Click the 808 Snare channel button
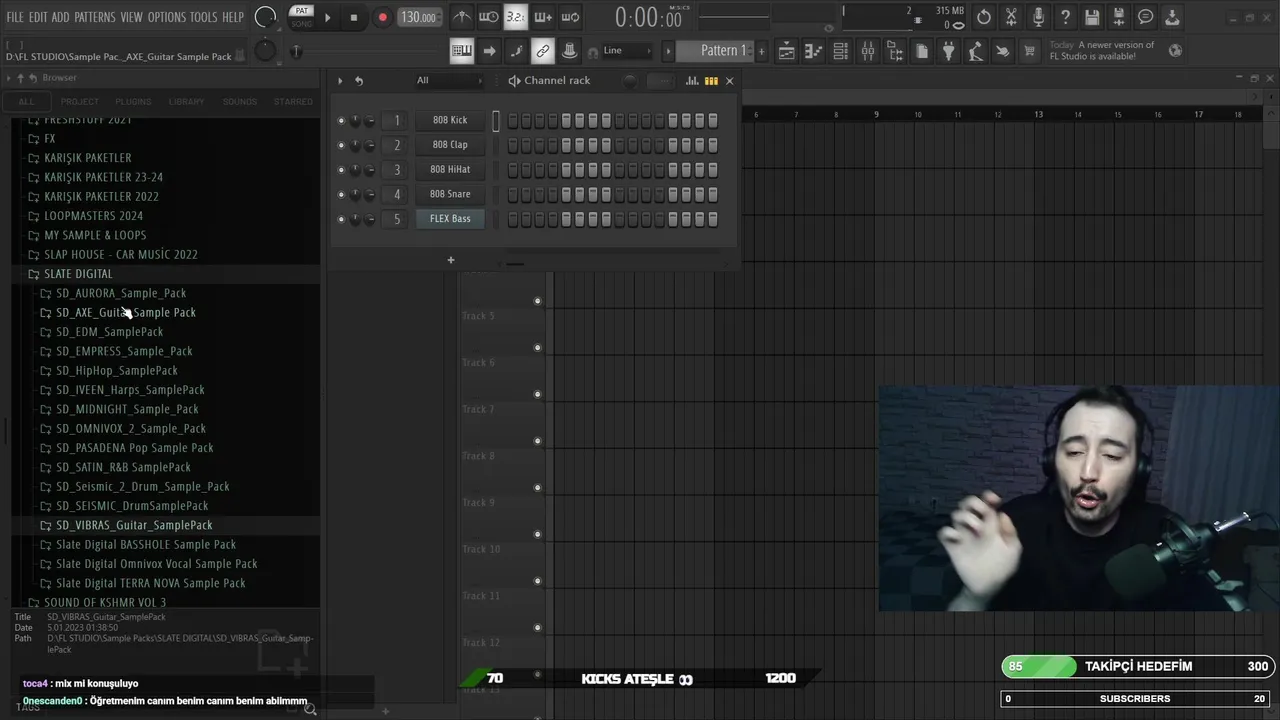This screenshot has height=720, width=1280. (x=450, y=194)
